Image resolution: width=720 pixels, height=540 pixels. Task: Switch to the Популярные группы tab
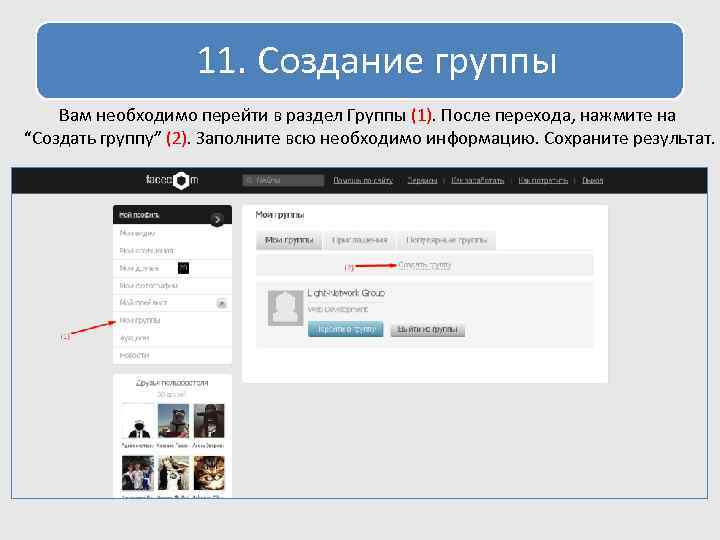(x=446, y=240)
